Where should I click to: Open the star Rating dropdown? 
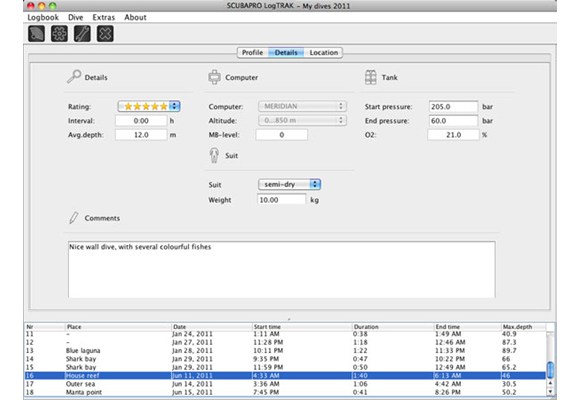coord(149,107)
